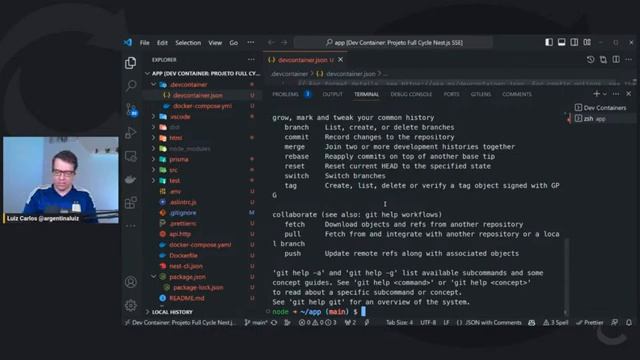Open the Selection menu
The image size is (640, 360).
[188, 42]
